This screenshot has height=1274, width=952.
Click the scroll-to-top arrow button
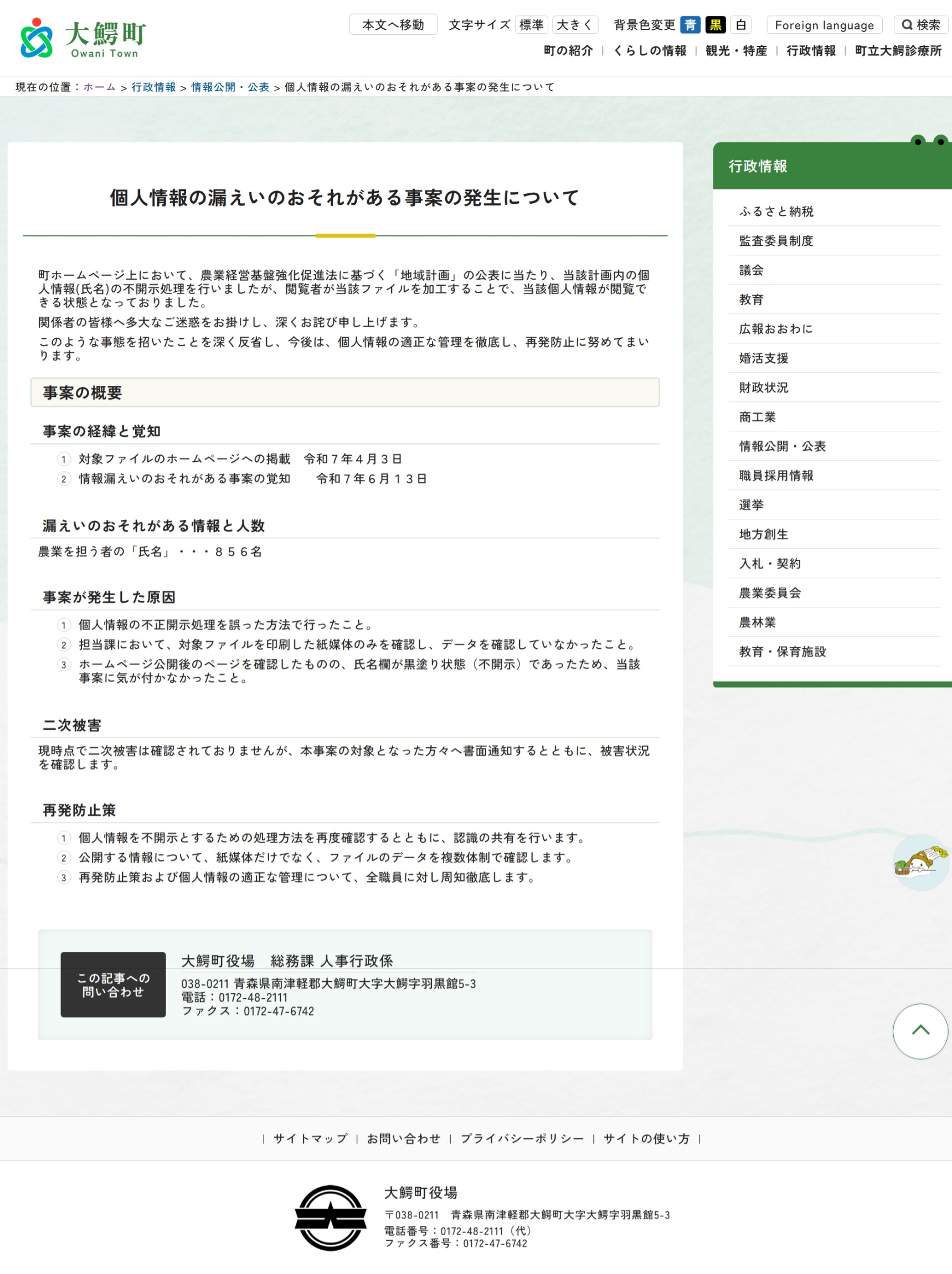tap(920, 1031)
